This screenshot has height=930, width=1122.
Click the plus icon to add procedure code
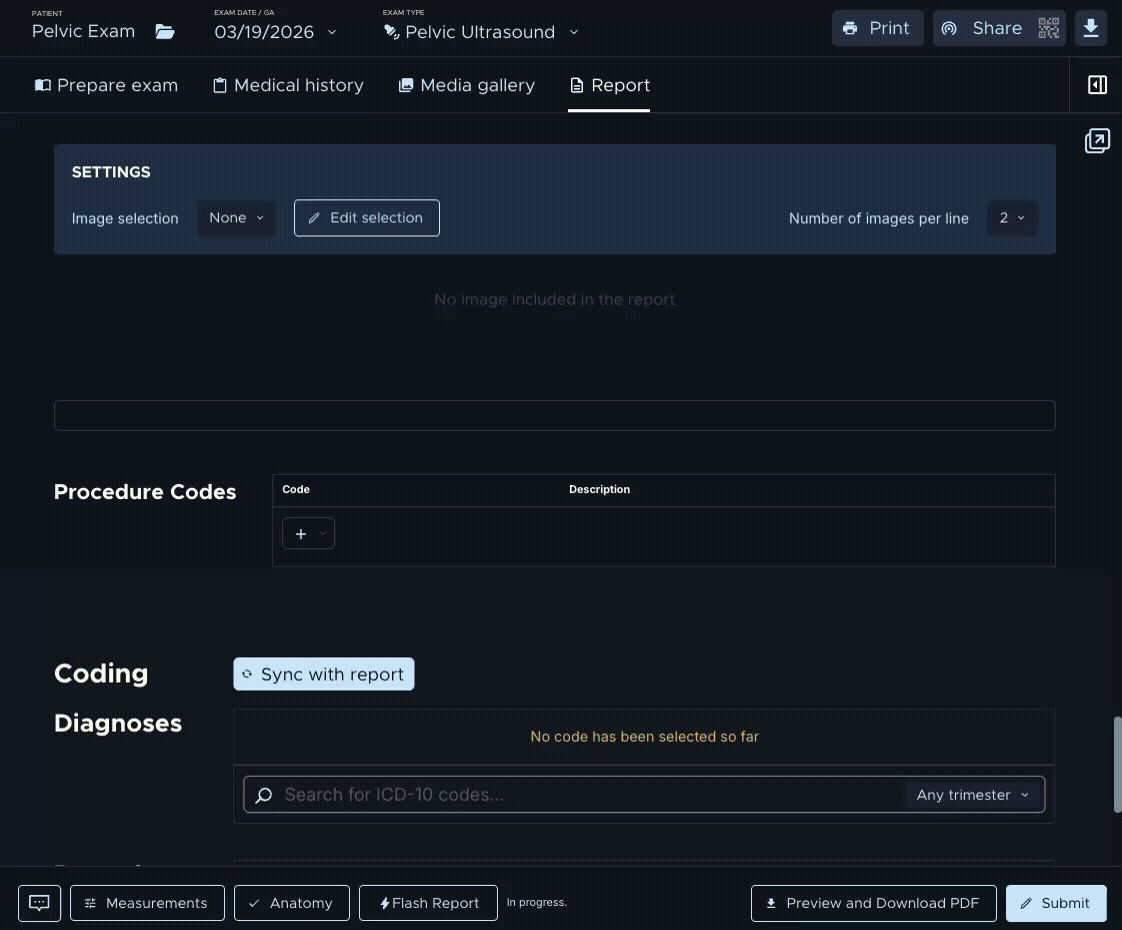click(x=301, y=533)
